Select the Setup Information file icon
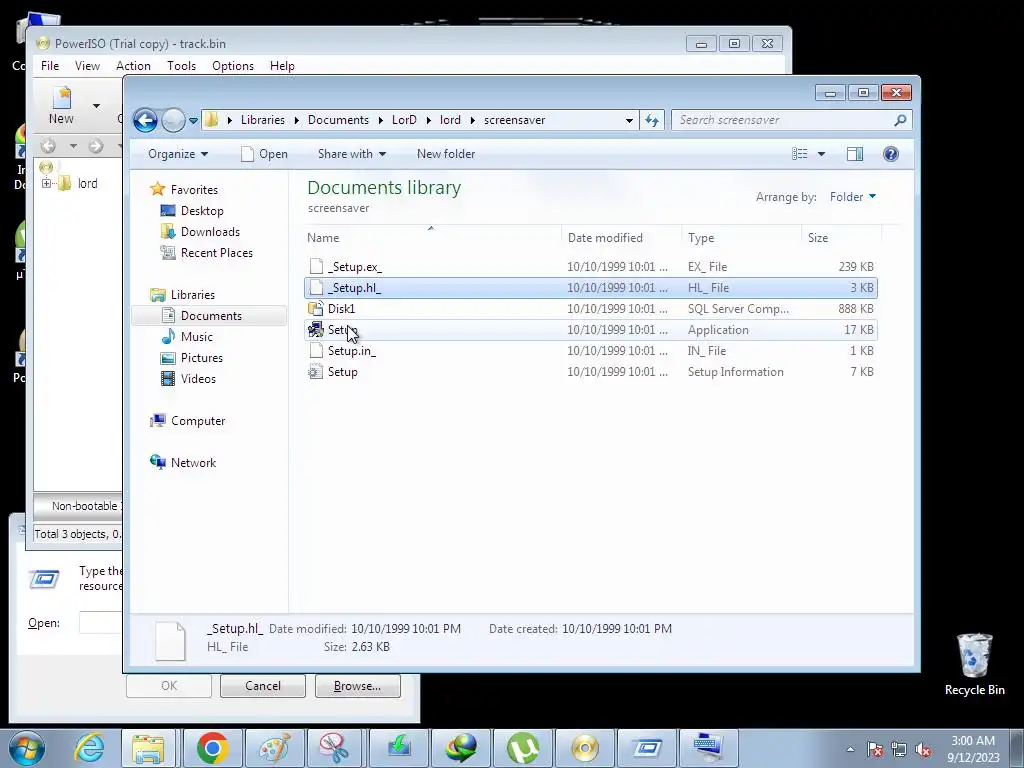 pyautogui.click(x=316, y=372)
